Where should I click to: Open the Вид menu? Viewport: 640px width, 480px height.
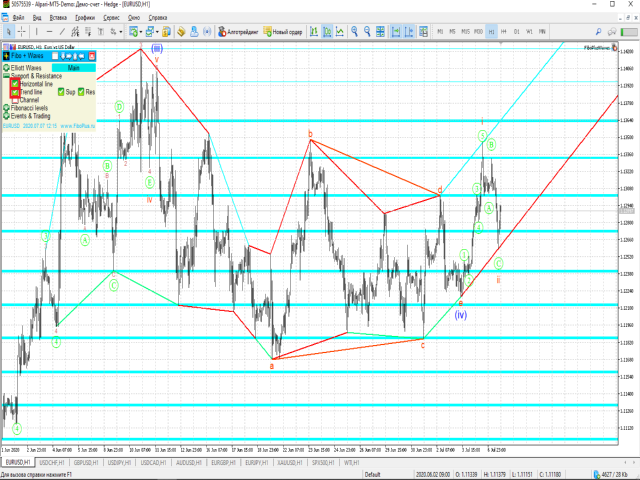[37, 18]
